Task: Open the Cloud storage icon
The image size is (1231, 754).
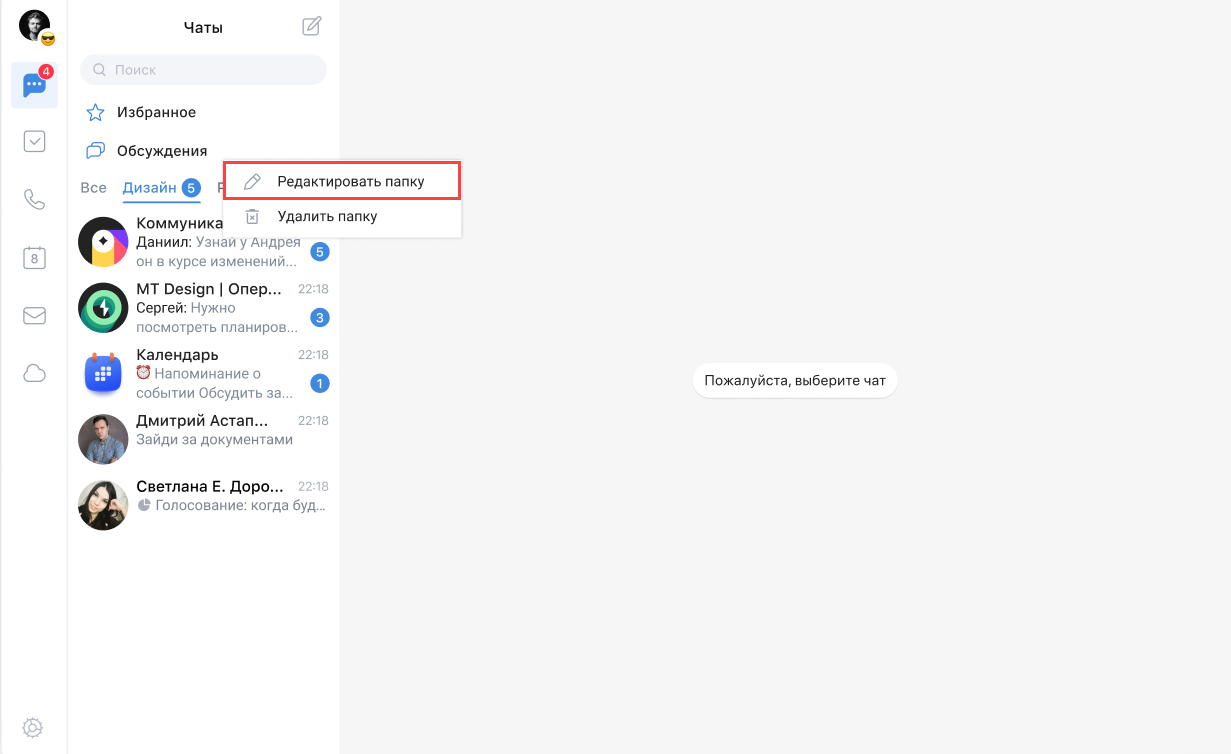Action: [34, 374]
